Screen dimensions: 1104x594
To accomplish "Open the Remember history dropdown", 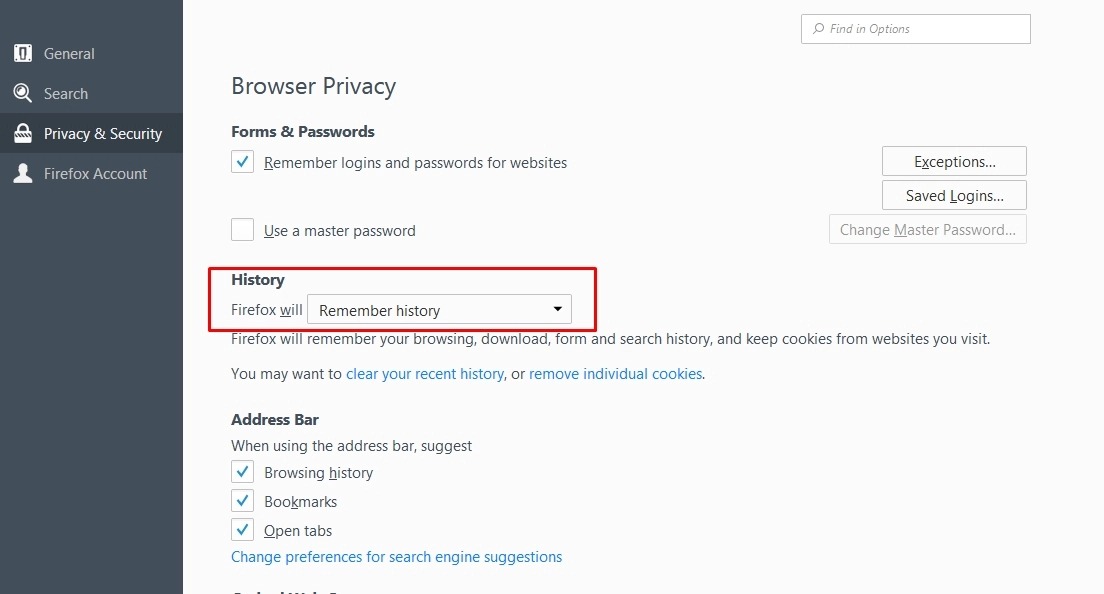I will (439, 310).
